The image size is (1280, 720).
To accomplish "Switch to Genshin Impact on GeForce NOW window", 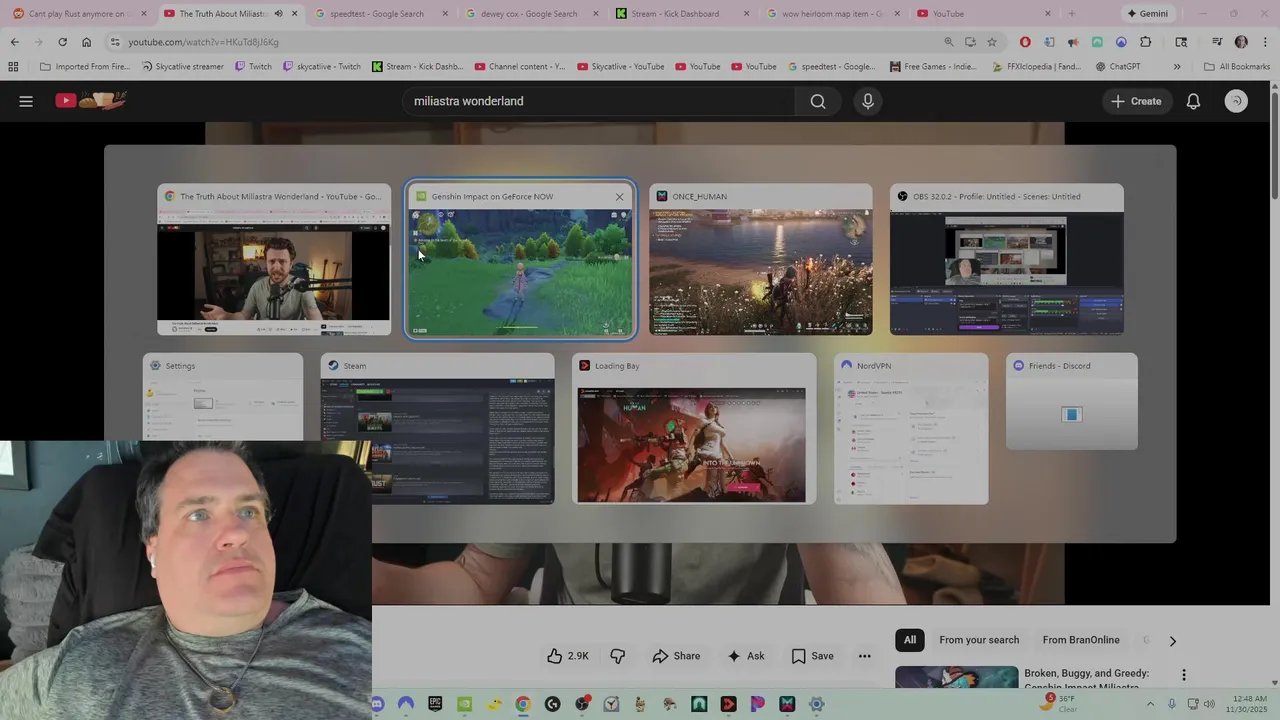I will pyautogui.click(x=520, y=260).
